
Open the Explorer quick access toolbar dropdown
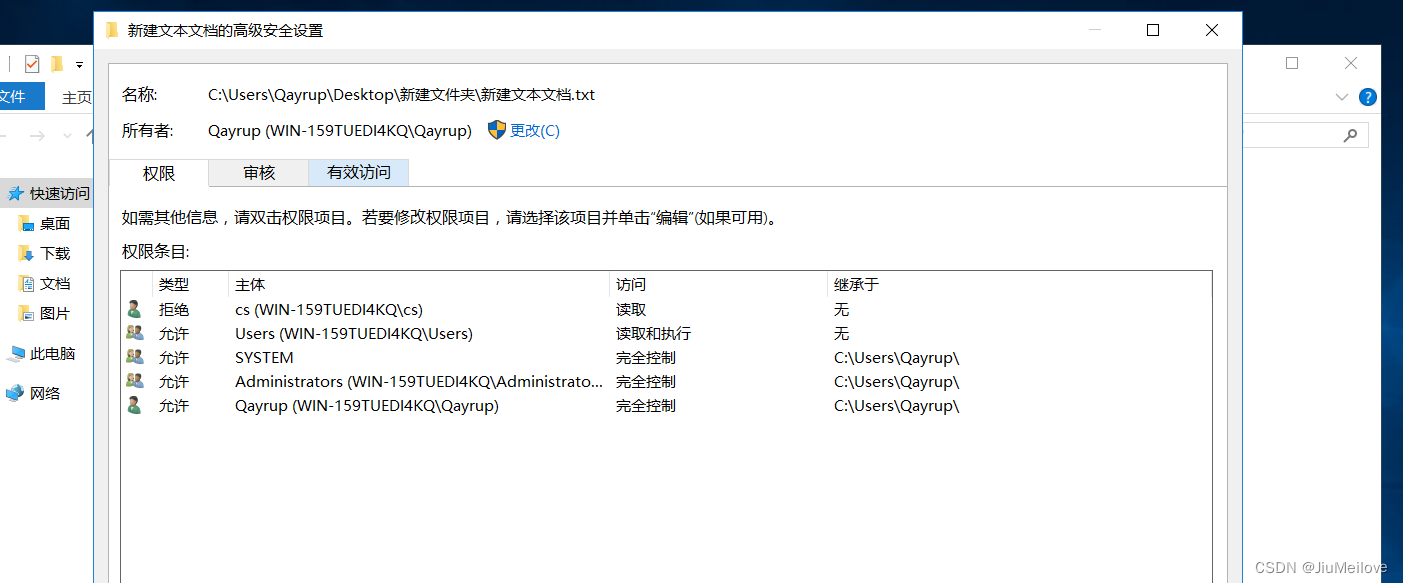(79, 65)
